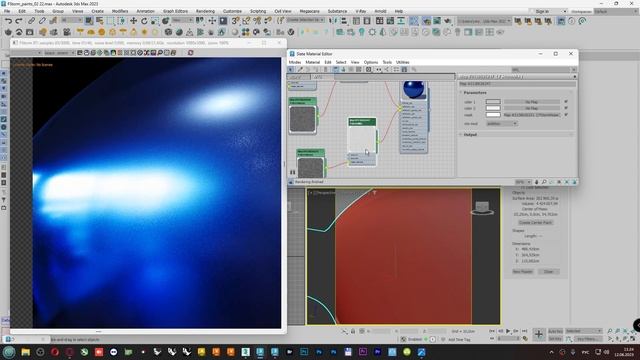The width and height of the screenshot is (640, 360).
Task: Click the color 2 No Map button
Action: [x=531, y=108]
